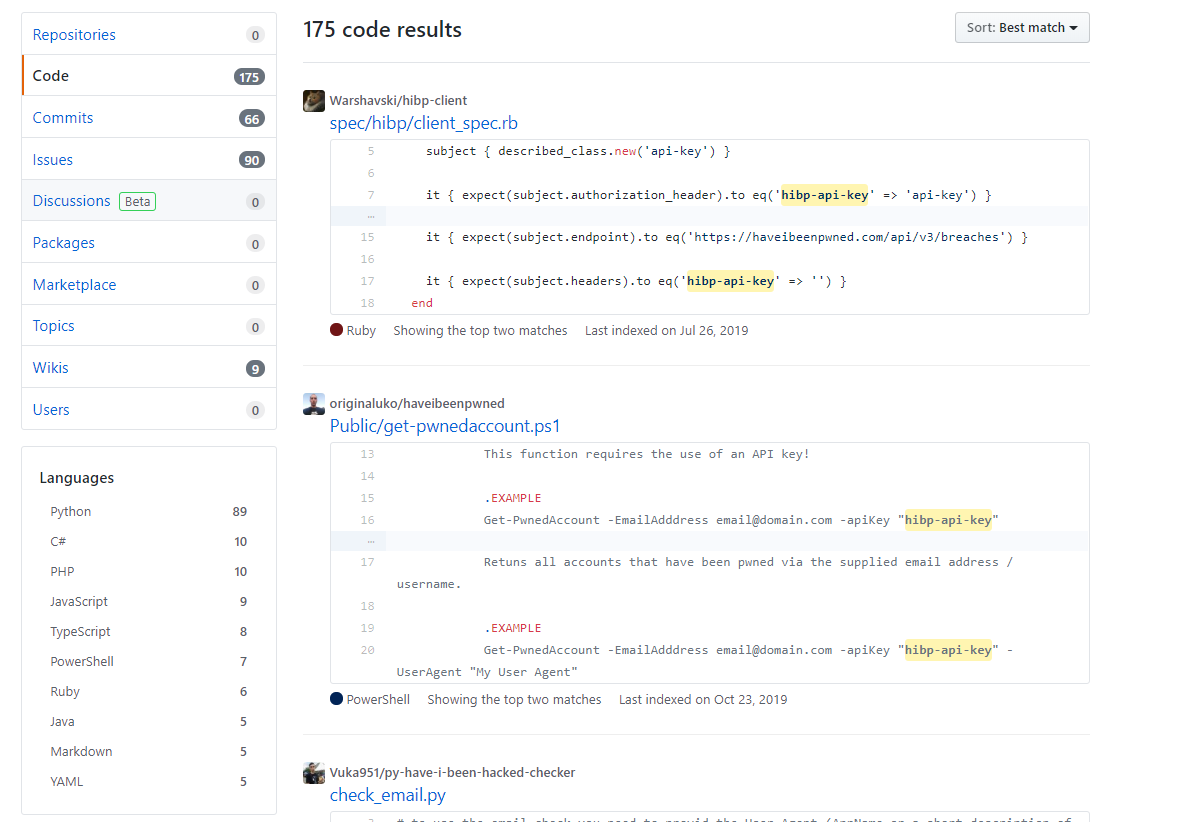Viewport: 1177px width, 822px height.
Task: Click the '175 code results' heading
Action: 382,30
